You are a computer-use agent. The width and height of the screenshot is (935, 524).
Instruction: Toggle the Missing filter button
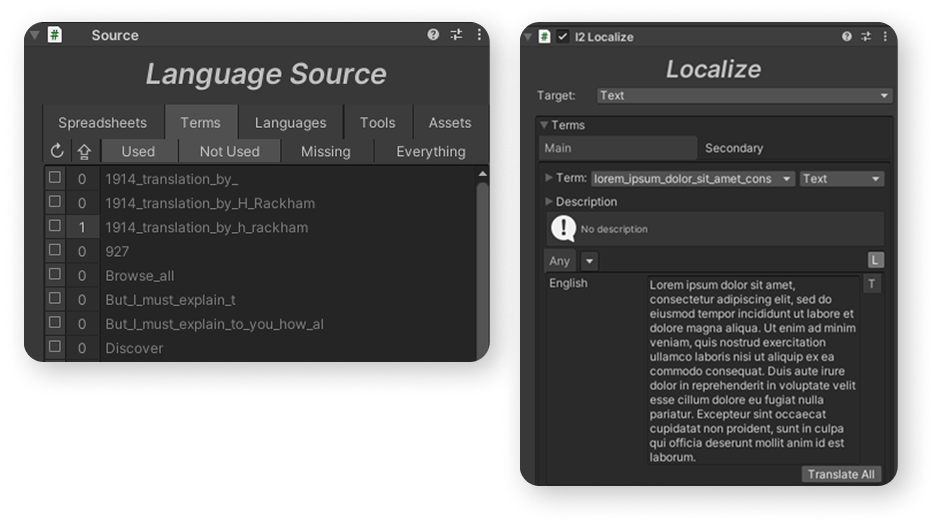click(x=326, y=151)
